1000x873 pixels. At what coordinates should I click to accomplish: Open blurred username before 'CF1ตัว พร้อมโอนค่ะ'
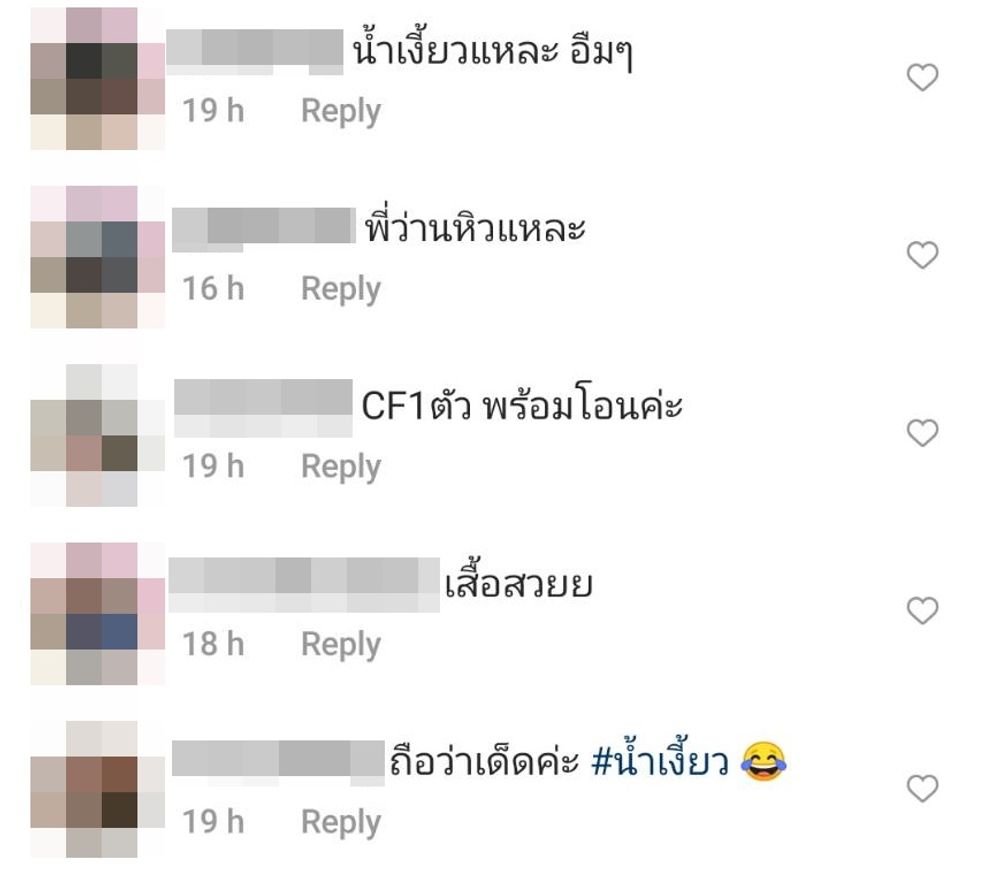(263, 407)
